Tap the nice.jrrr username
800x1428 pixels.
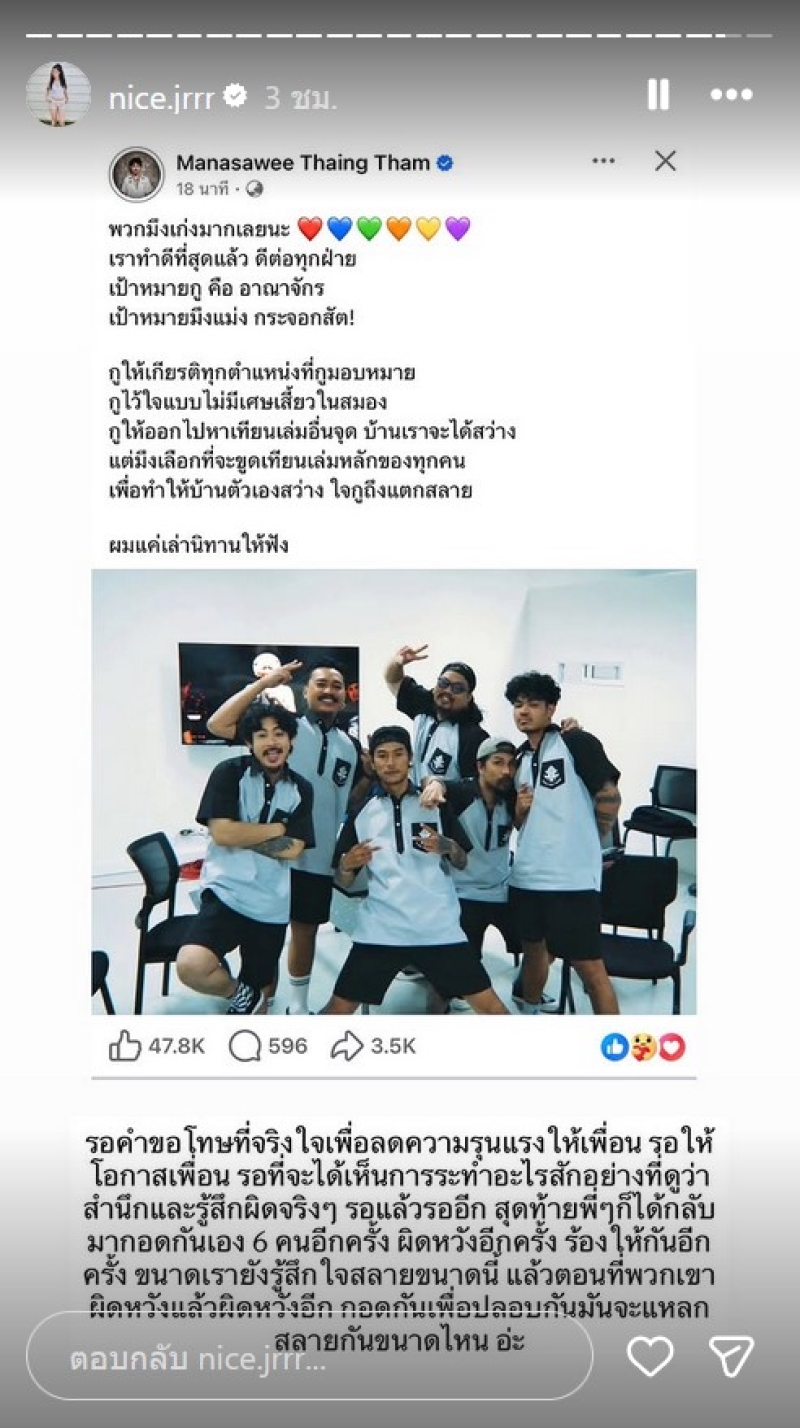[161, 97]
